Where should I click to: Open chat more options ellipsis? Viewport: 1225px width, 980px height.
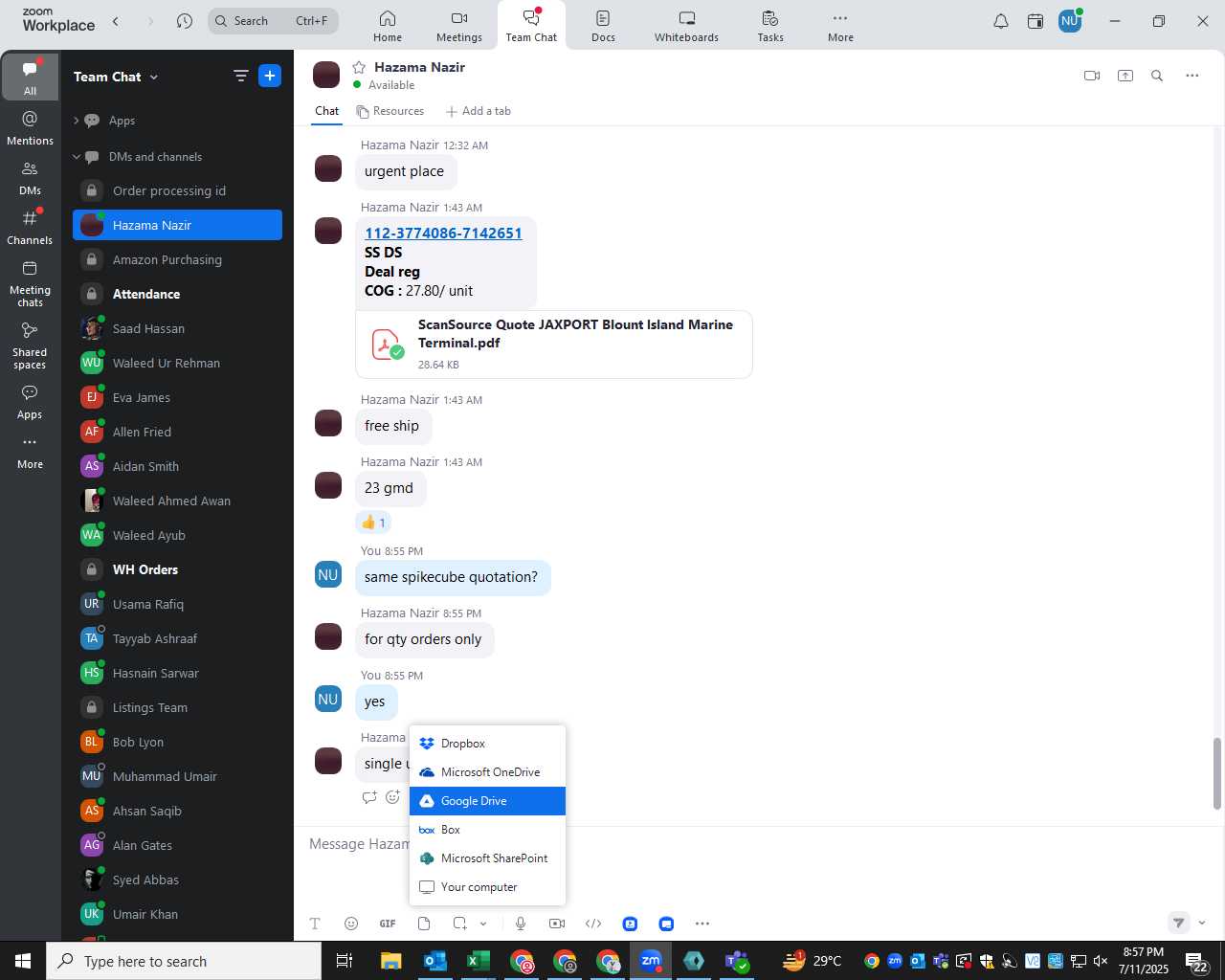(x=1192, y=76)
